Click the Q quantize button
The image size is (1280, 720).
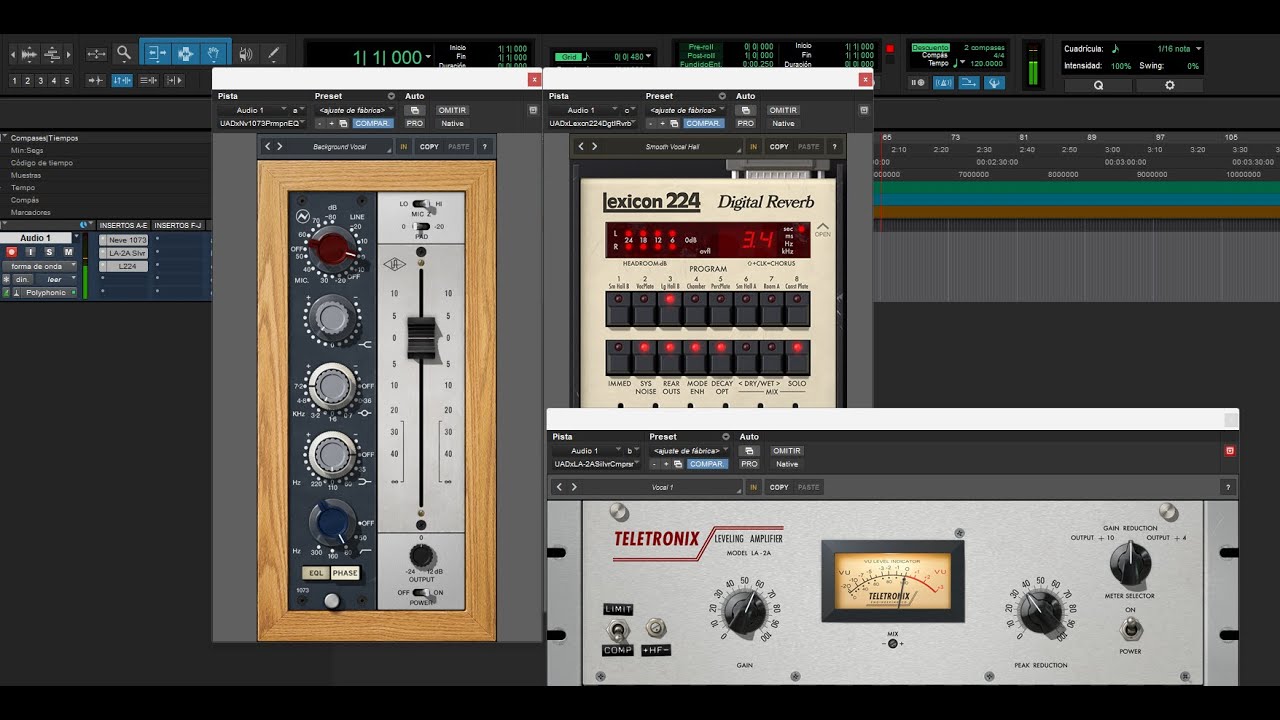[1098, 85]
